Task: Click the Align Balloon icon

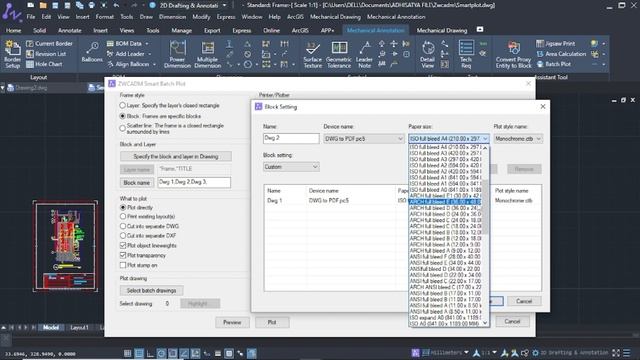Action: click(110, 64)
